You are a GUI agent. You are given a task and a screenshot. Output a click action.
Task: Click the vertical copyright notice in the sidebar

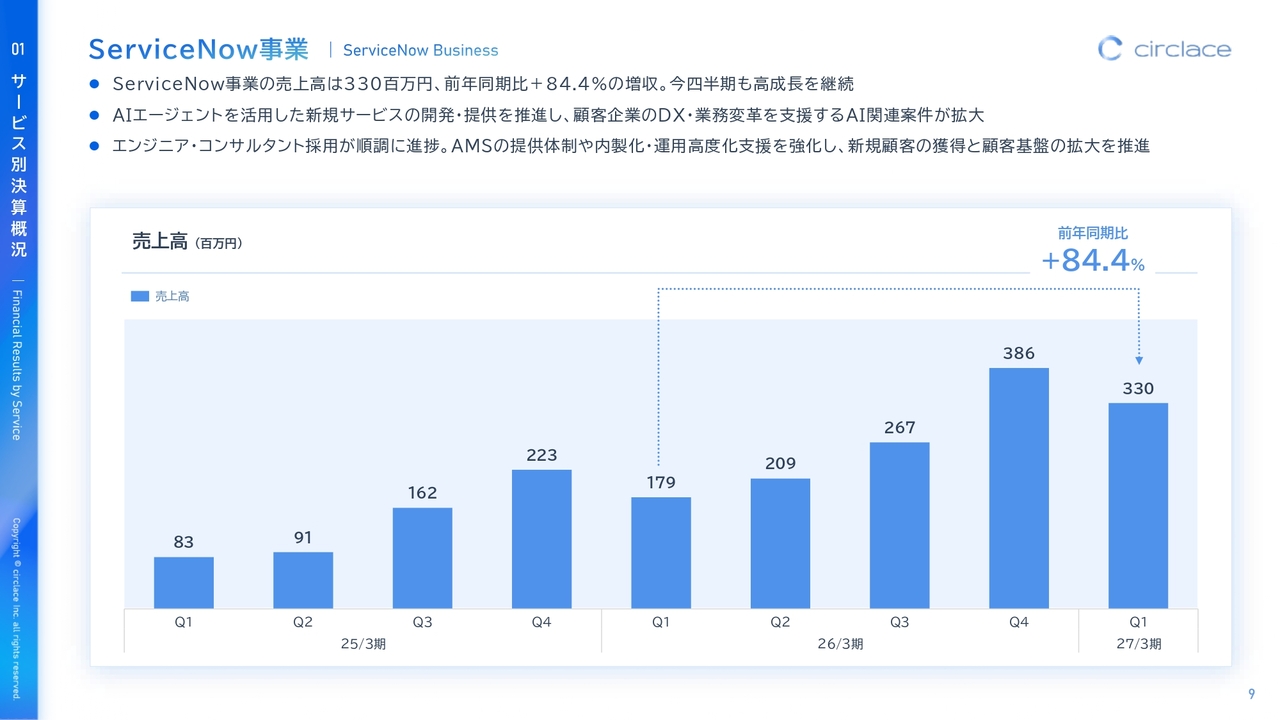[x=18, y=608]
